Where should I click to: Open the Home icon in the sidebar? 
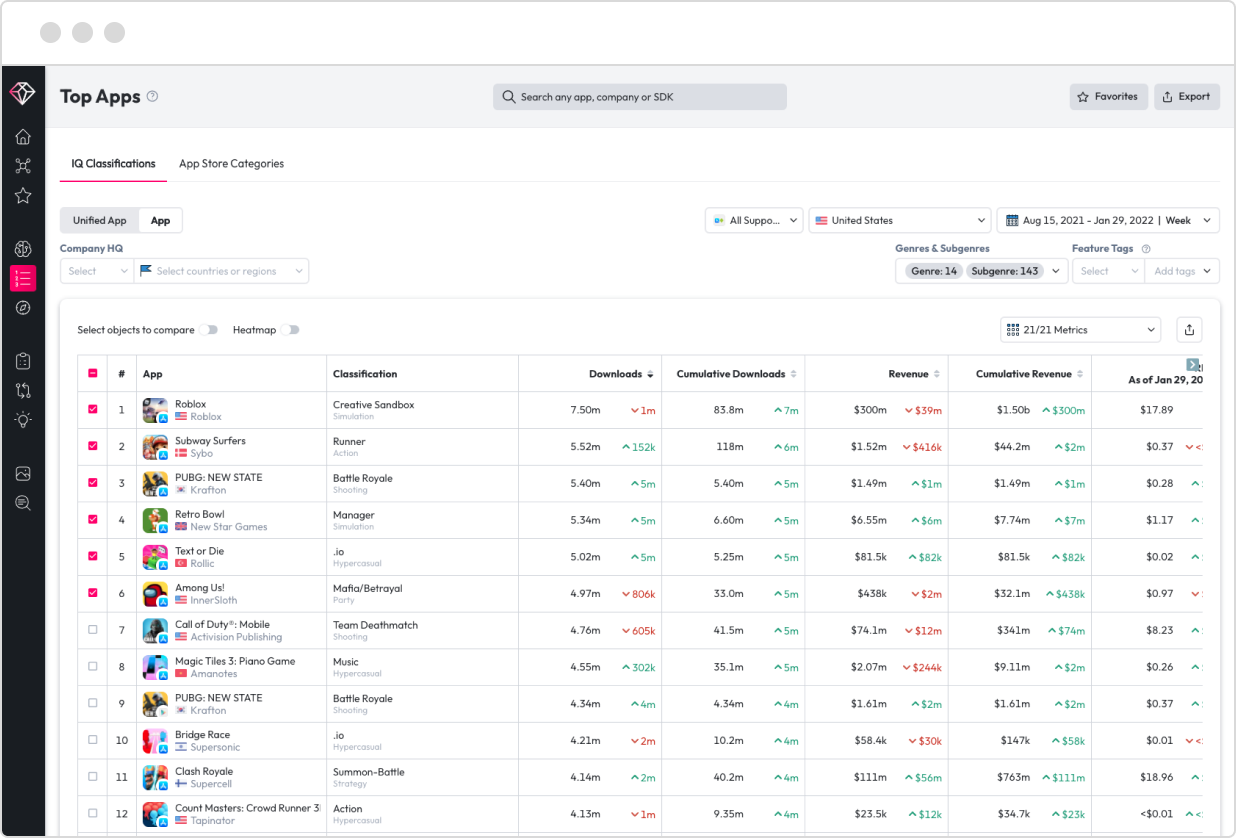[22, 137]
